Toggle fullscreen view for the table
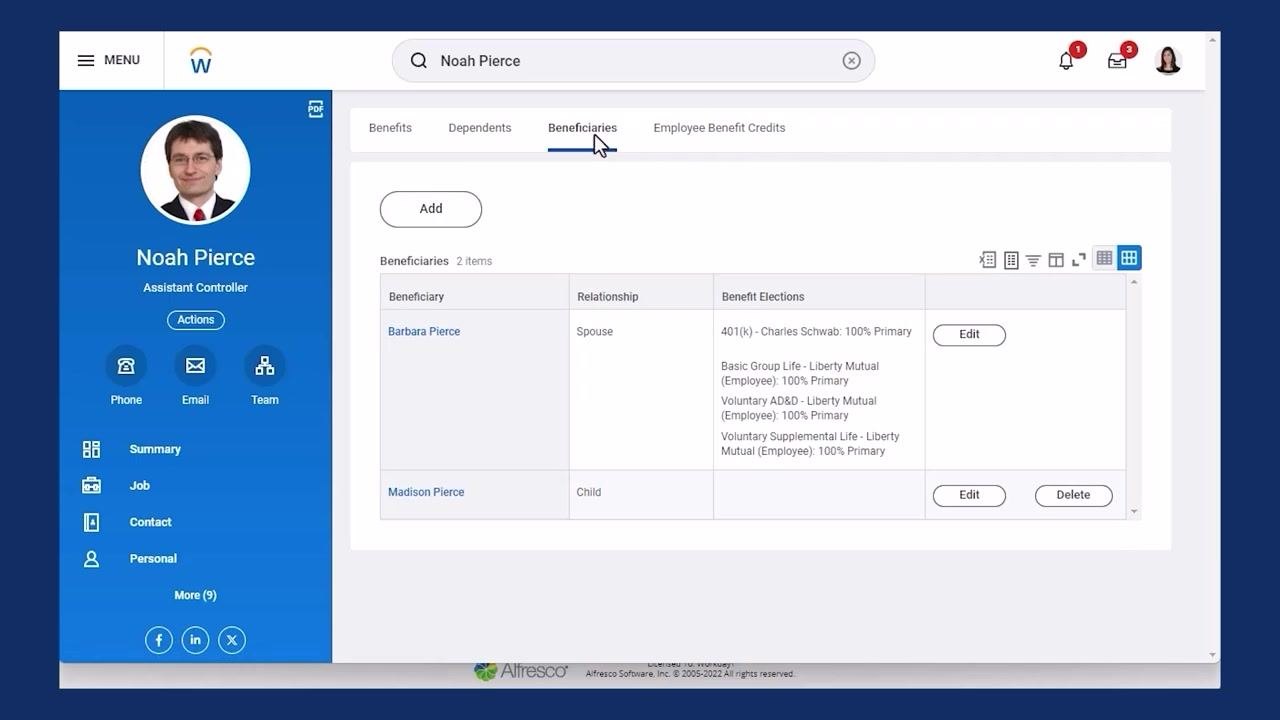This screenshot has height=720, width=1280. (x=1079, y=260)
